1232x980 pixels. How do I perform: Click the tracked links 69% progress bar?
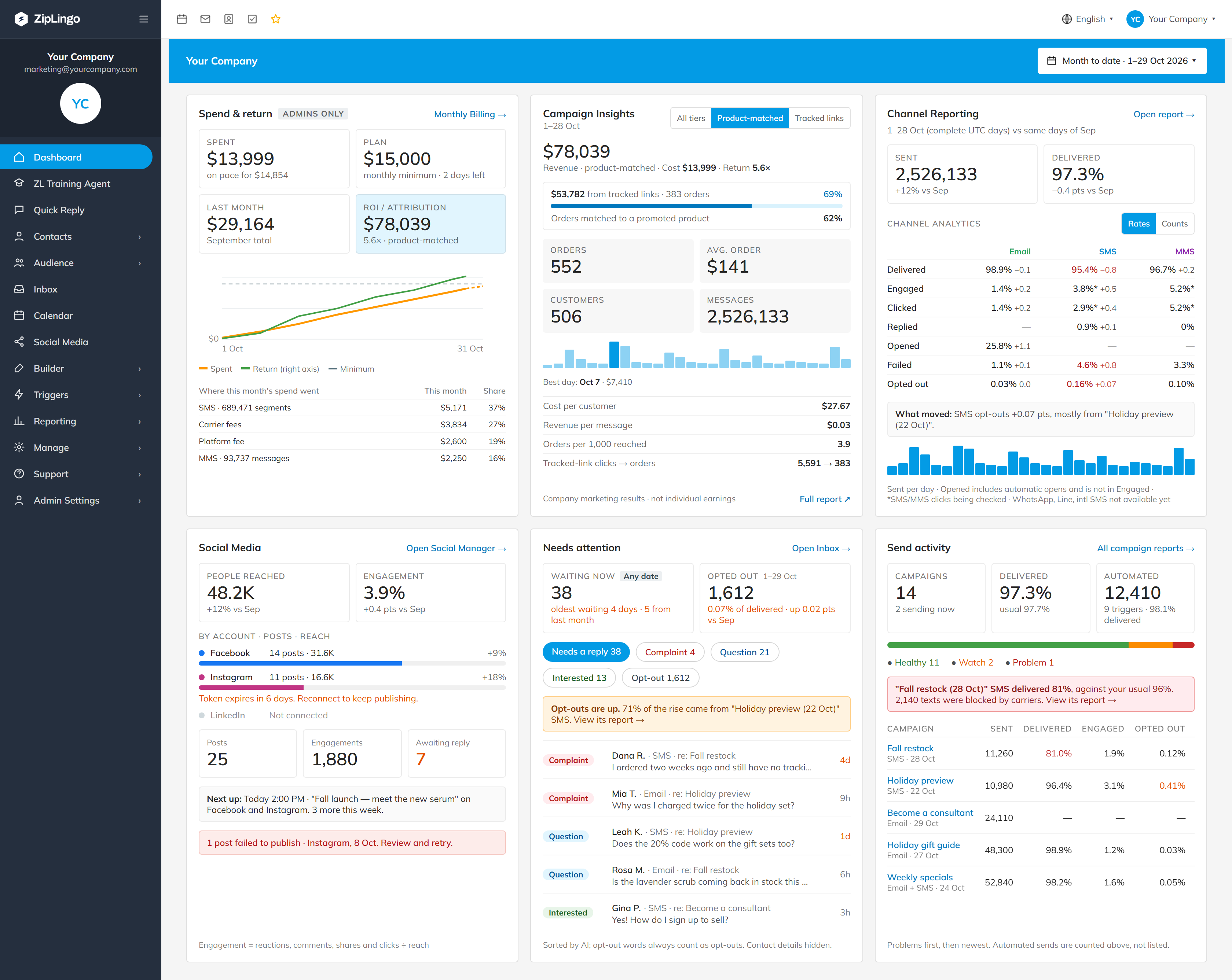coord(696,206)
